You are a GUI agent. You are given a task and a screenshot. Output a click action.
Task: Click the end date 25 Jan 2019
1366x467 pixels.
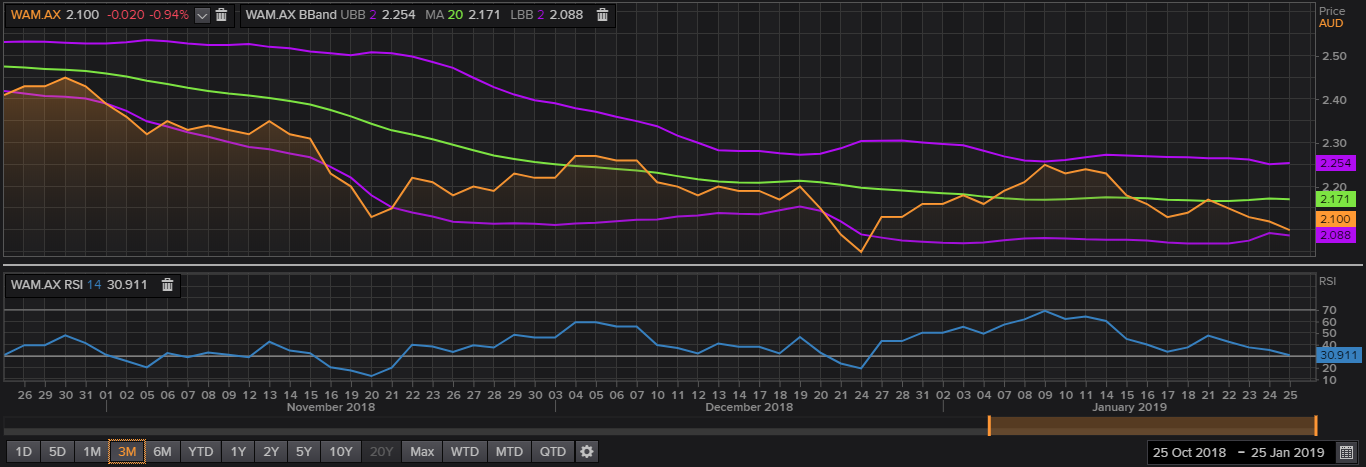click(x=1287, y=453)
